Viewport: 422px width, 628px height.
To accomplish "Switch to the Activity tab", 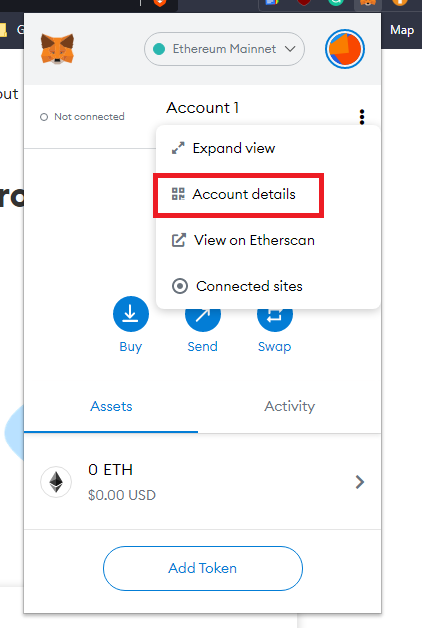I will tap(289, 407).
